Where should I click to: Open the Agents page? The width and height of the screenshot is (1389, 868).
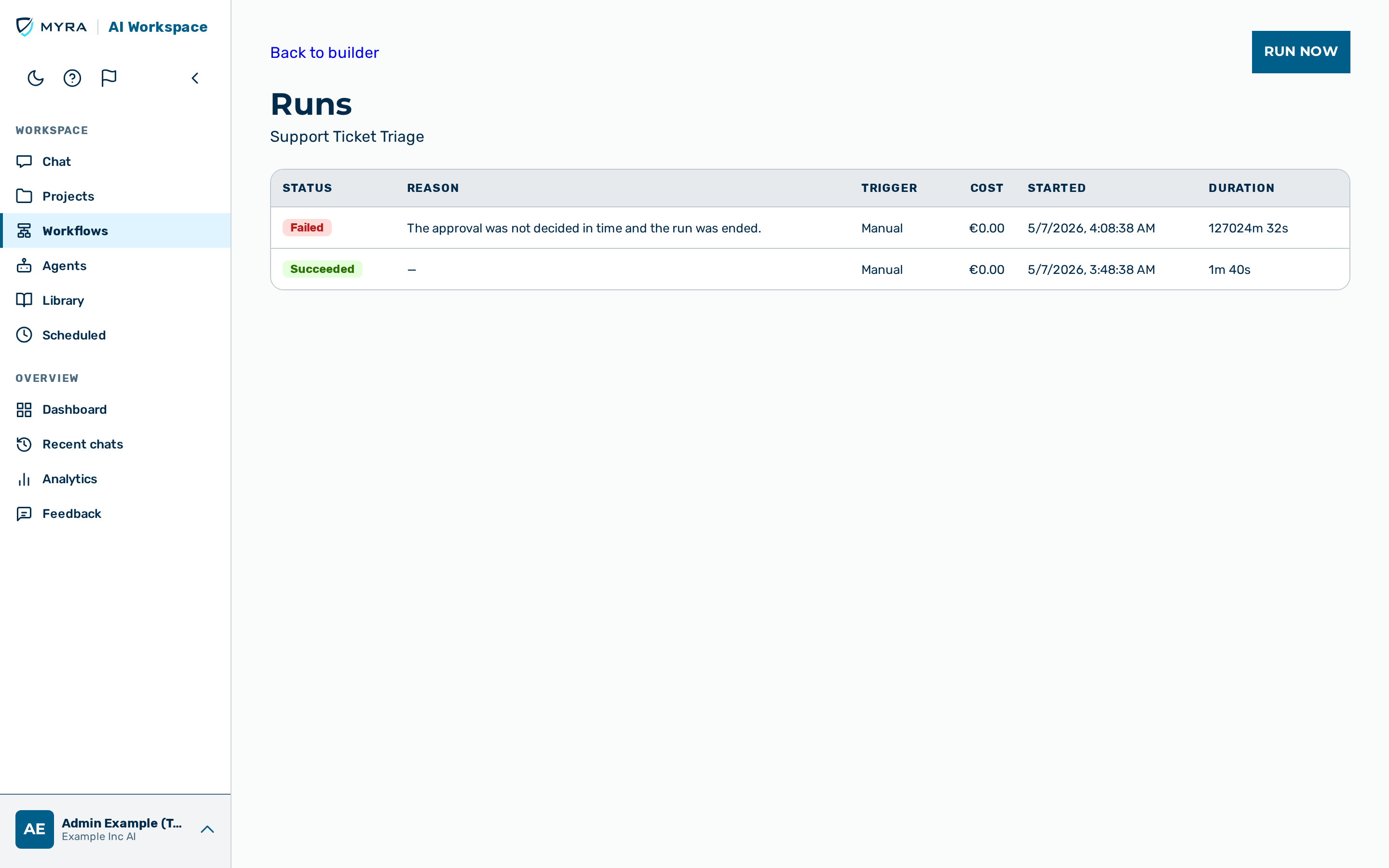pyautogui.click(x=115, y=265)
